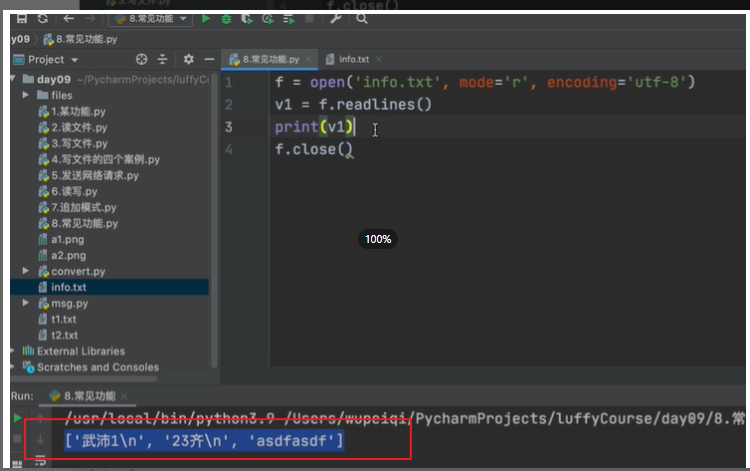Click the Project panel vertical scrollbar

coord(214,220)
